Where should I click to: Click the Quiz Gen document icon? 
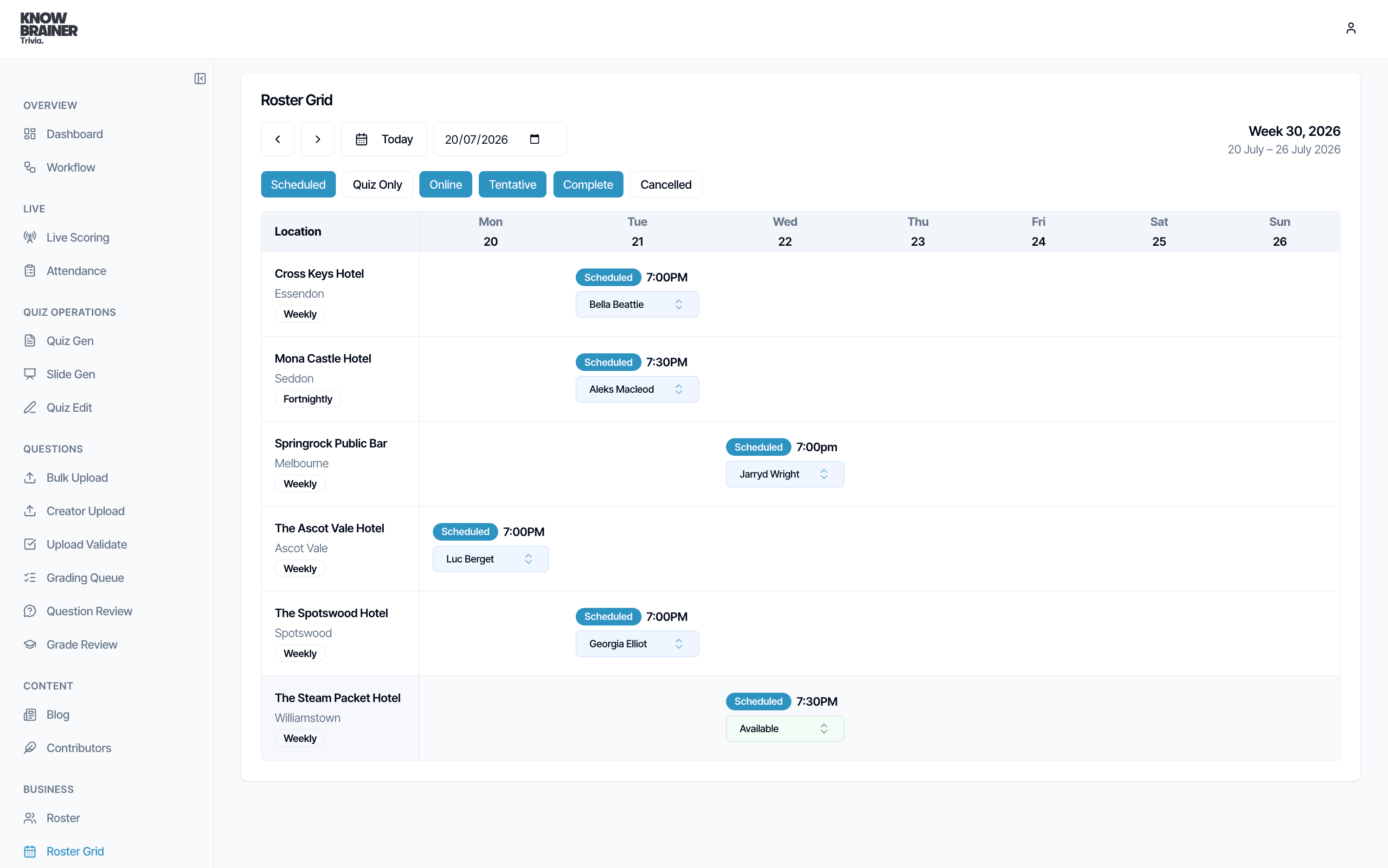(30, 340)
